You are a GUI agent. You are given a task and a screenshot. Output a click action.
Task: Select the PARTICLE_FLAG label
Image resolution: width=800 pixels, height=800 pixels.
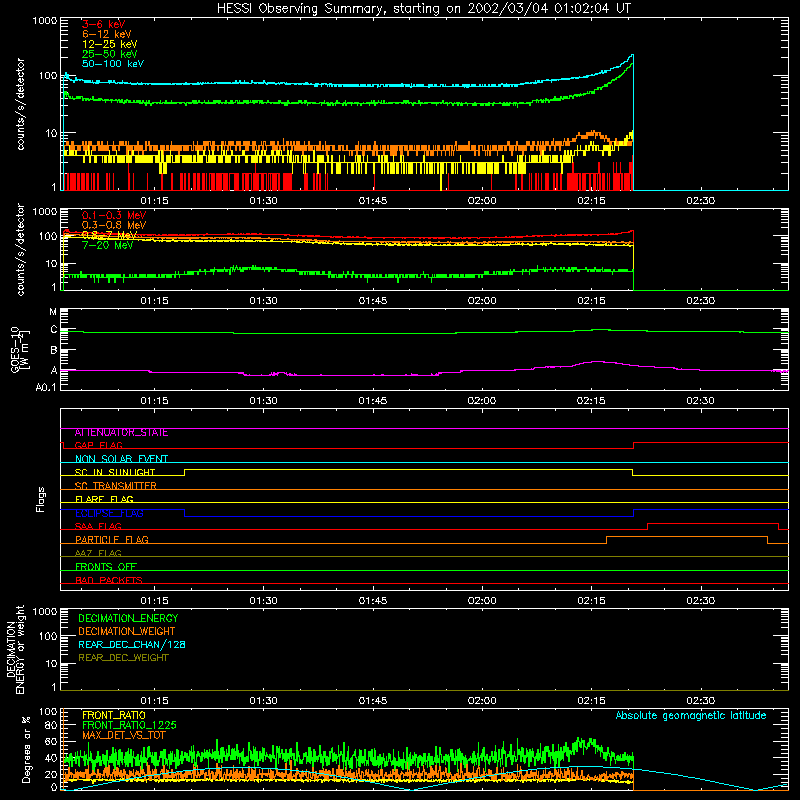(x=112, y=540)
